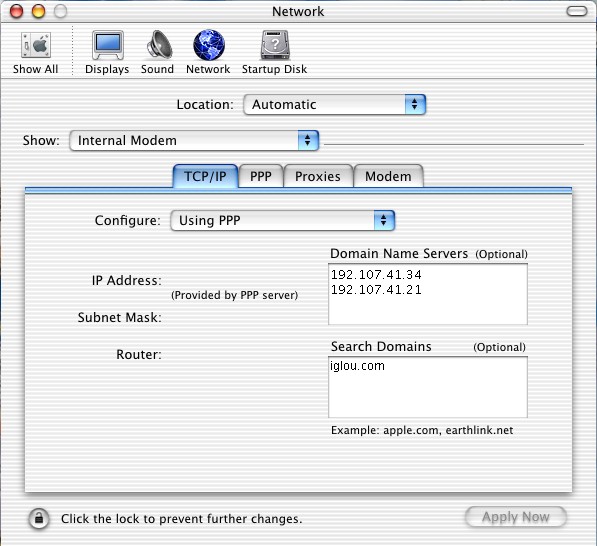Image resolution: width=597 pixels, height=546 pixels.
Task: Click the red close window button
Action: point(16,11)
